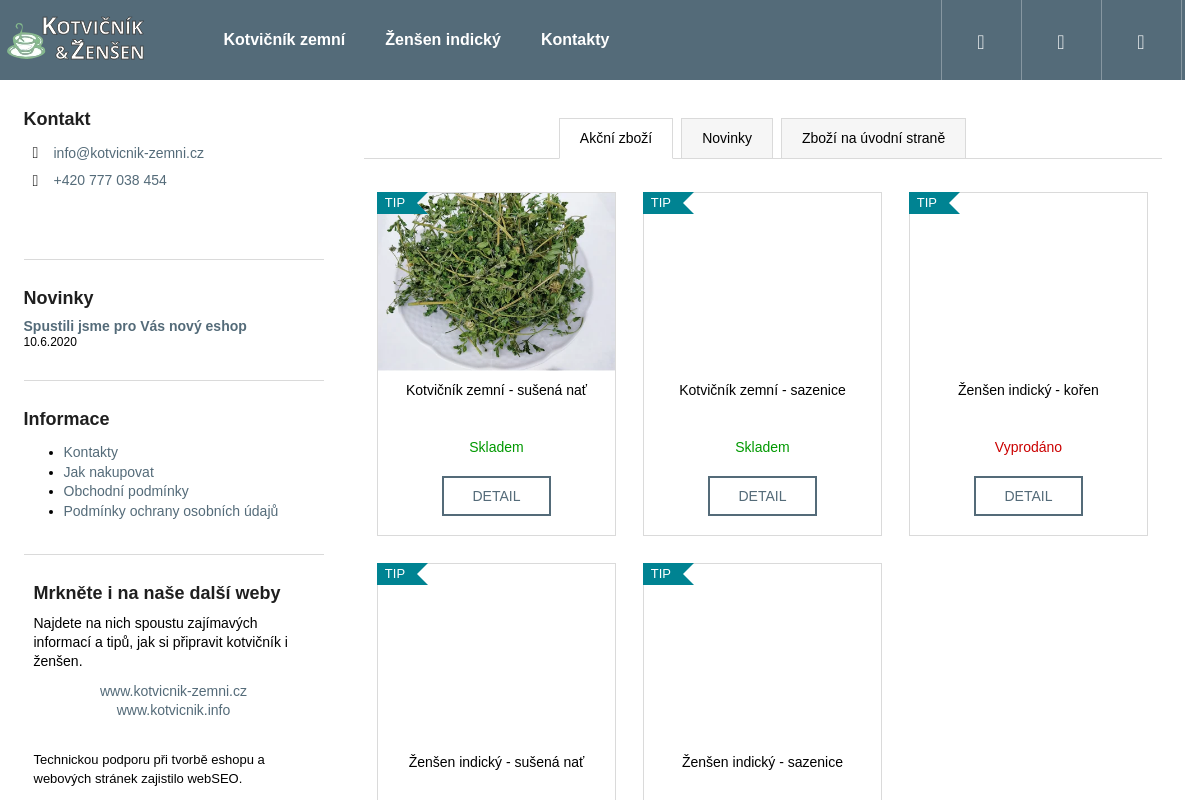Click the product title Ženšen indický - sazenice

click(762, 762)
